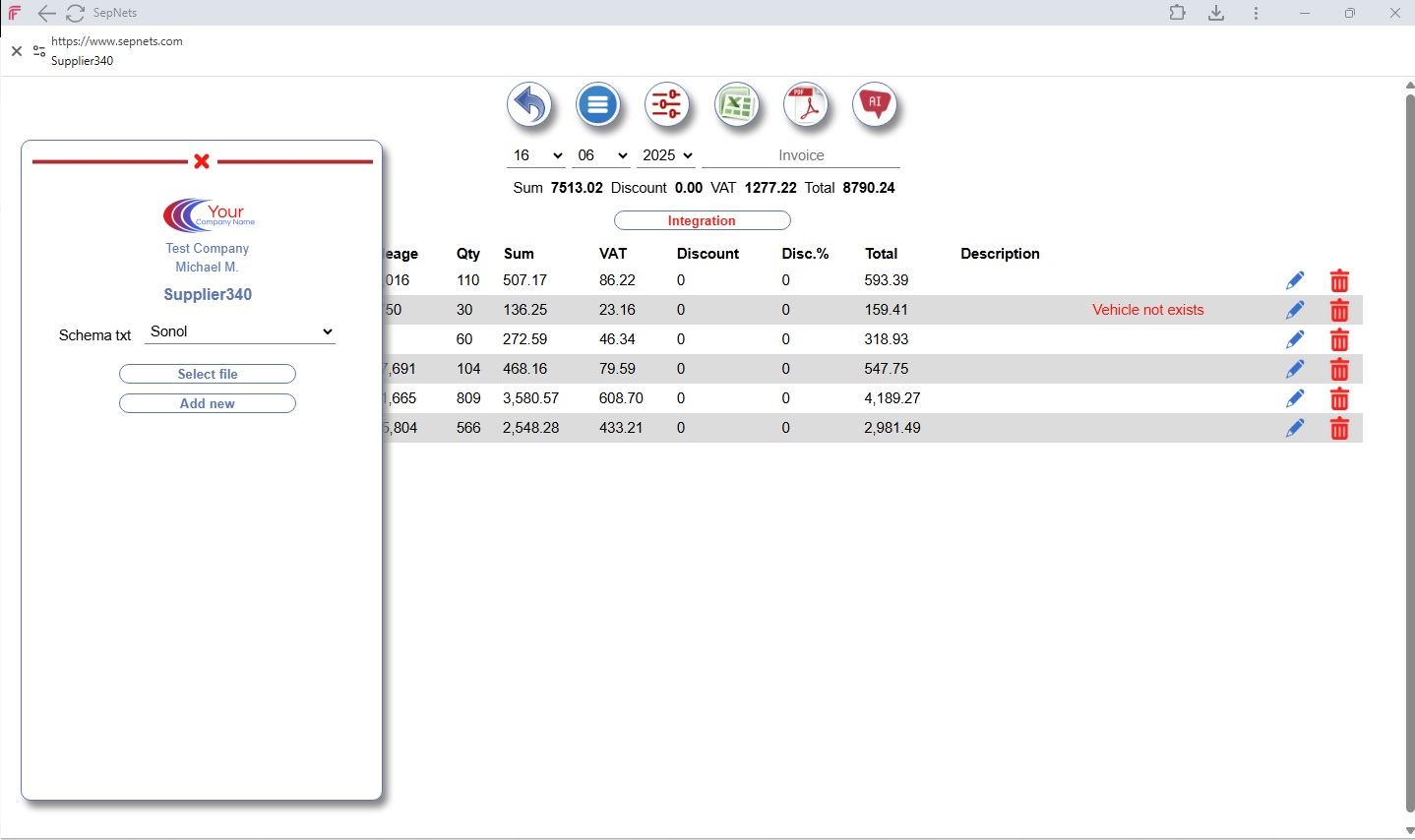Delete the row with total 547.75
1415x840 pixels.
pos(1339,370)
